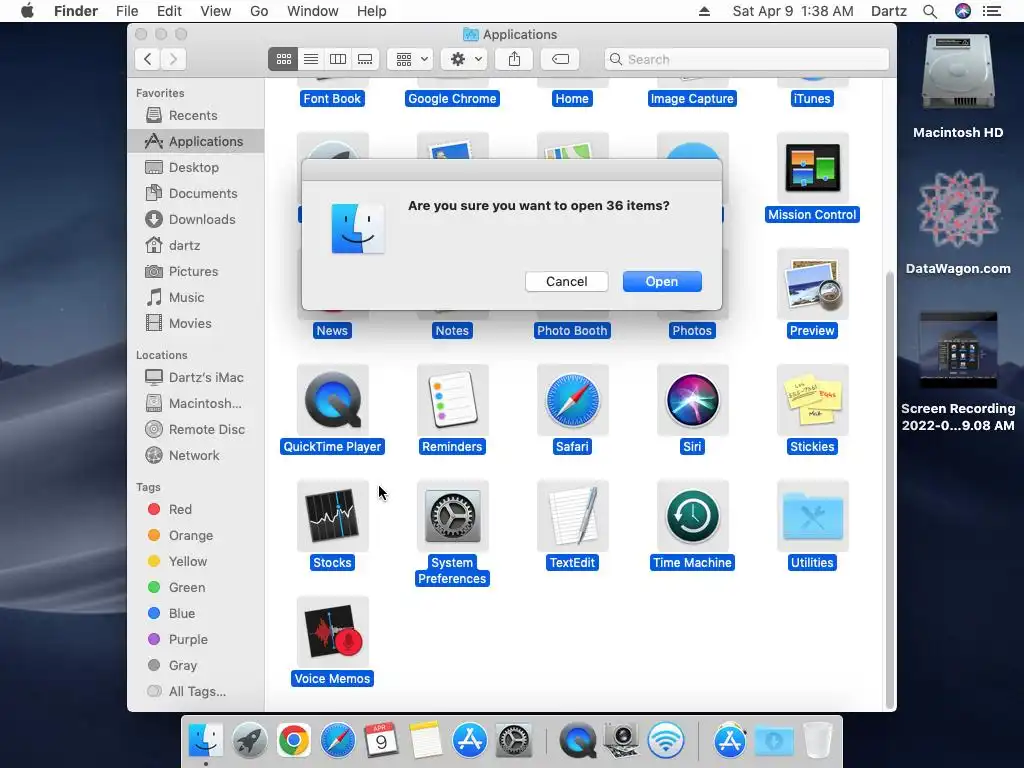Select the Green tag in sidebar
The height and width of the screenshot is (768, 1024).
195,588
